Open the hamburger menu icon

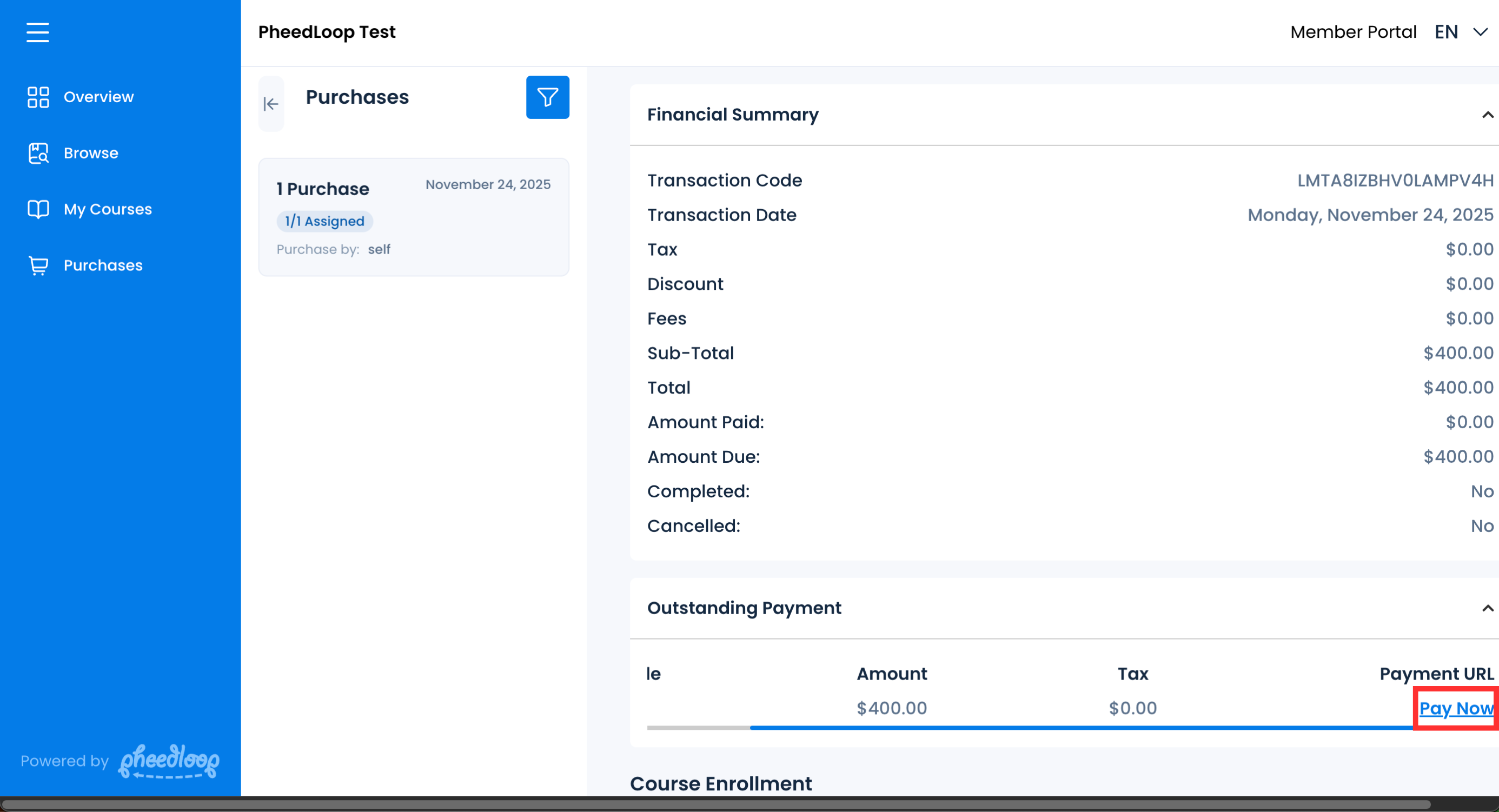click(37, 32)
